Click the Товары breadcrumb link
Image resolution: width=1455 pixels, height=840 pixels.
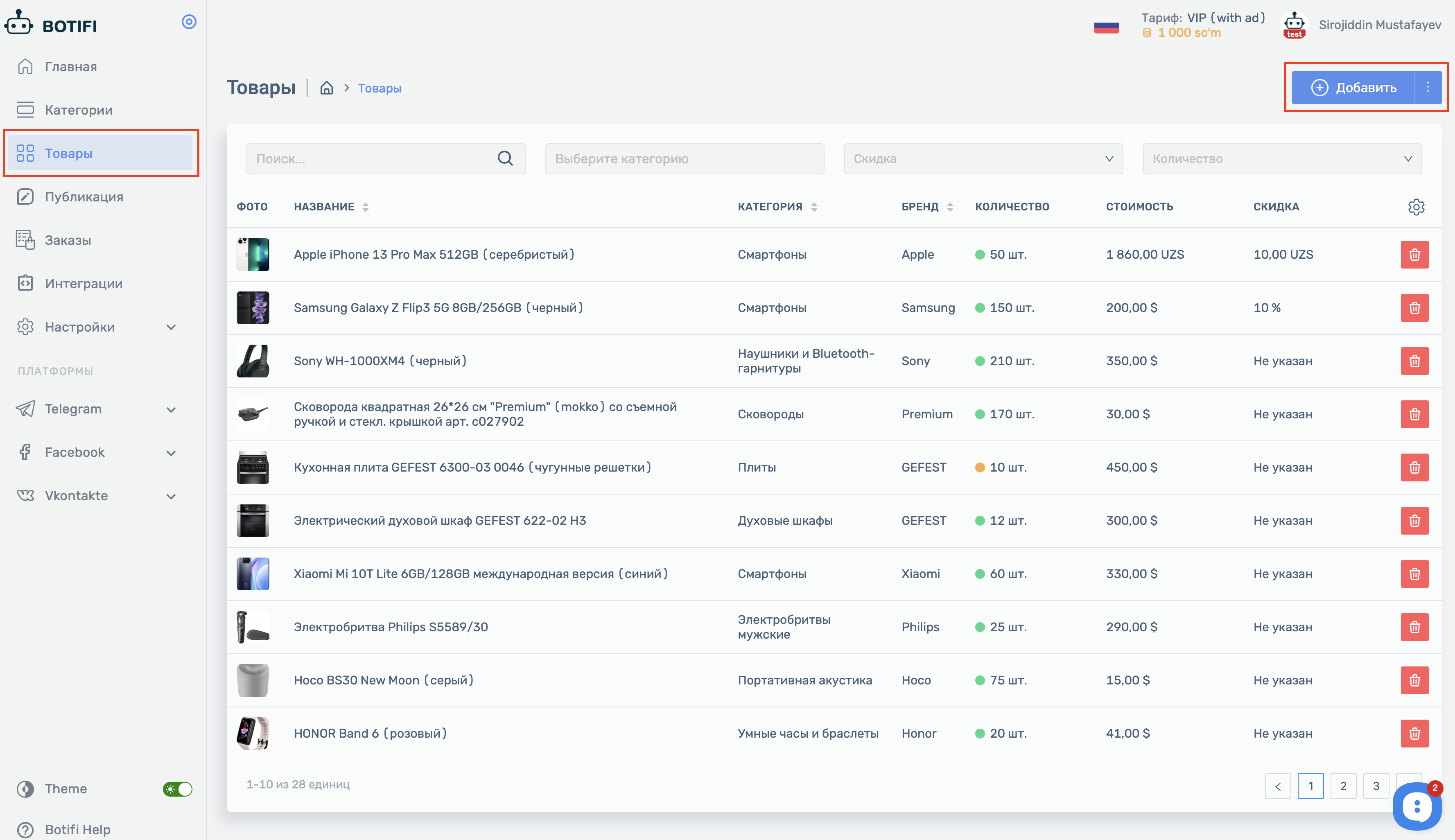[379, 88]
